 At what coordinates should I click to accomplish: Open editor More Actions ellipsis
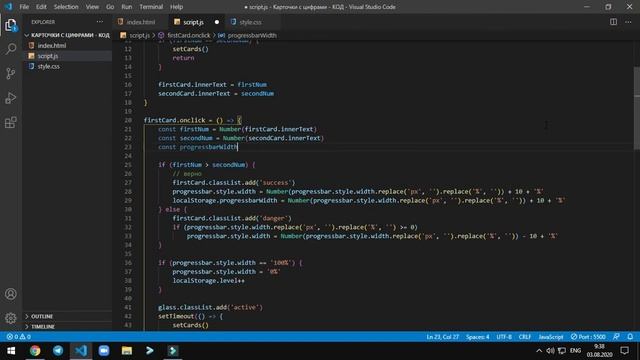tap(628, 22)
